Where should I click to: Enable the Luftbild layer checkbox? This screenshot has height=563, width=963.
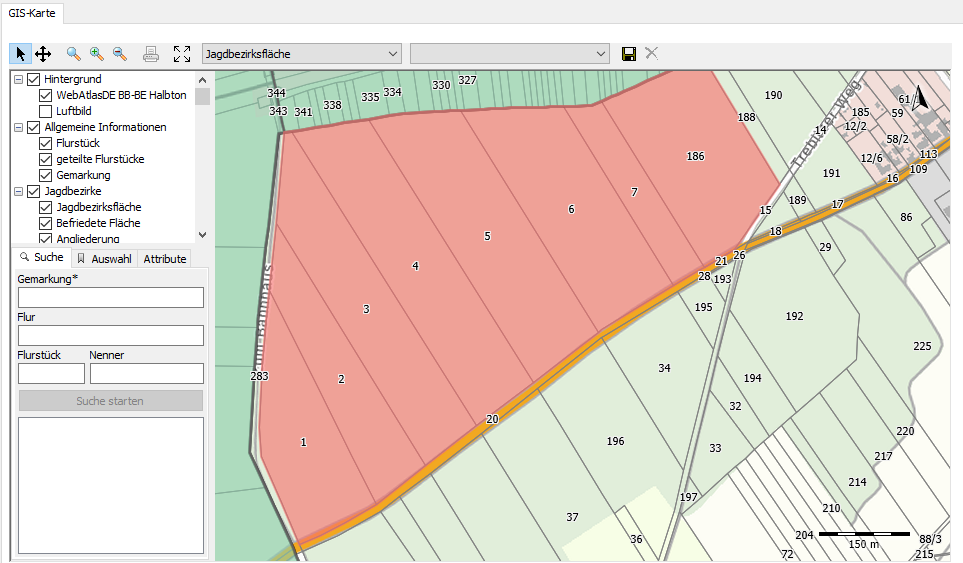pos(46,111)
